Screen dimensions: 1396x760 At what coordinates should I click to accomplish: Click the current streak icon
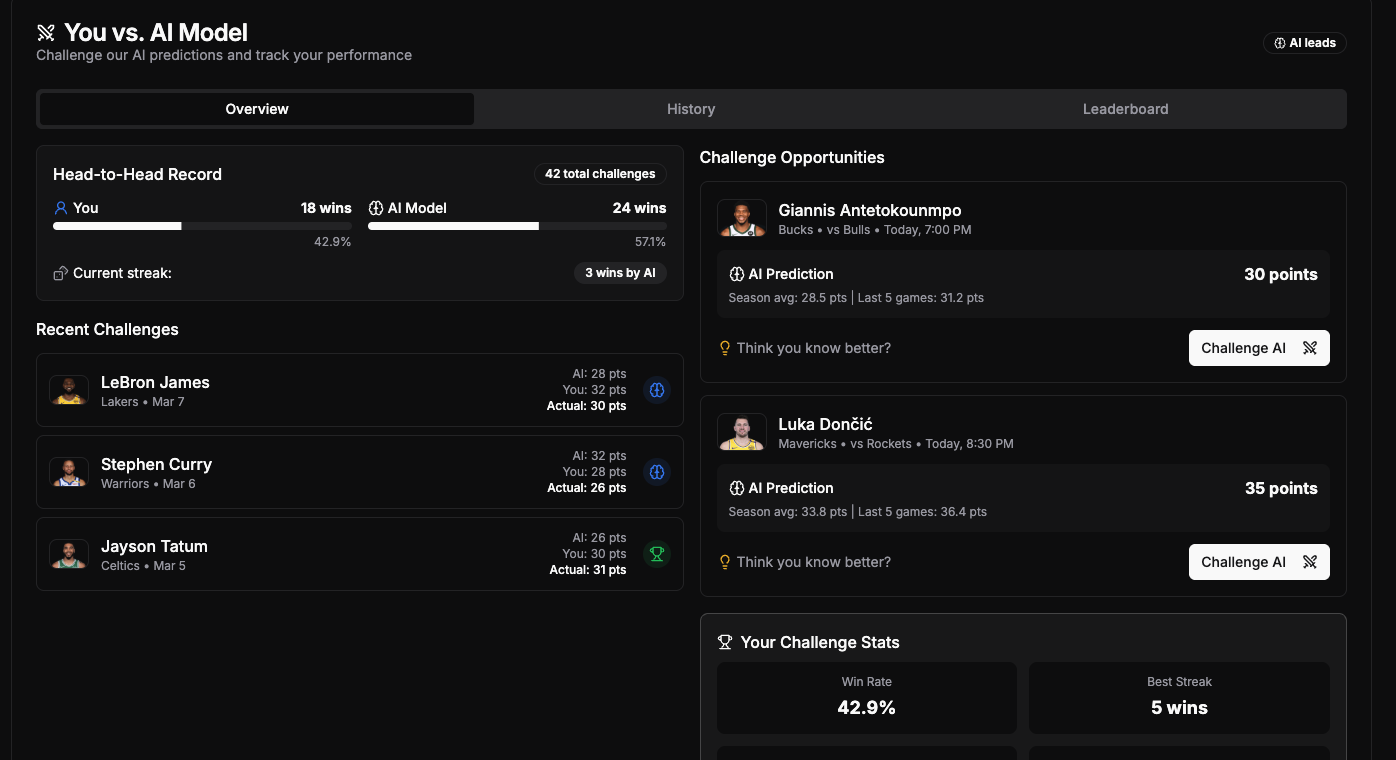[61, 274]
